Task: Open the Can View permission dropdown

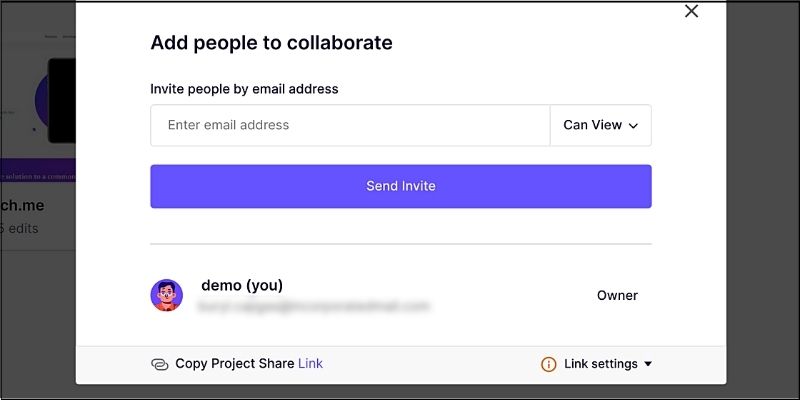Action: tap(600, 125)
